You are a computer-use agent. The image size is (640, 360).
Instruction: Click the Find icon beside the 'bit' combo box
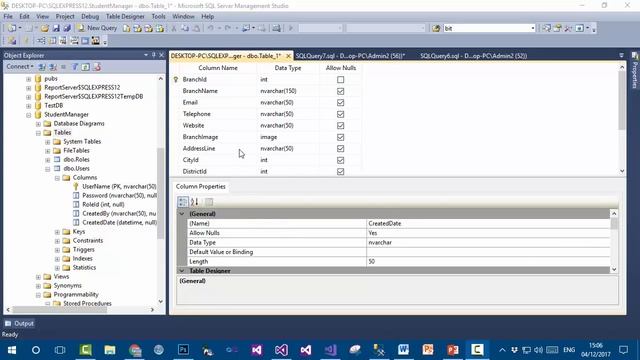[436, 28]
